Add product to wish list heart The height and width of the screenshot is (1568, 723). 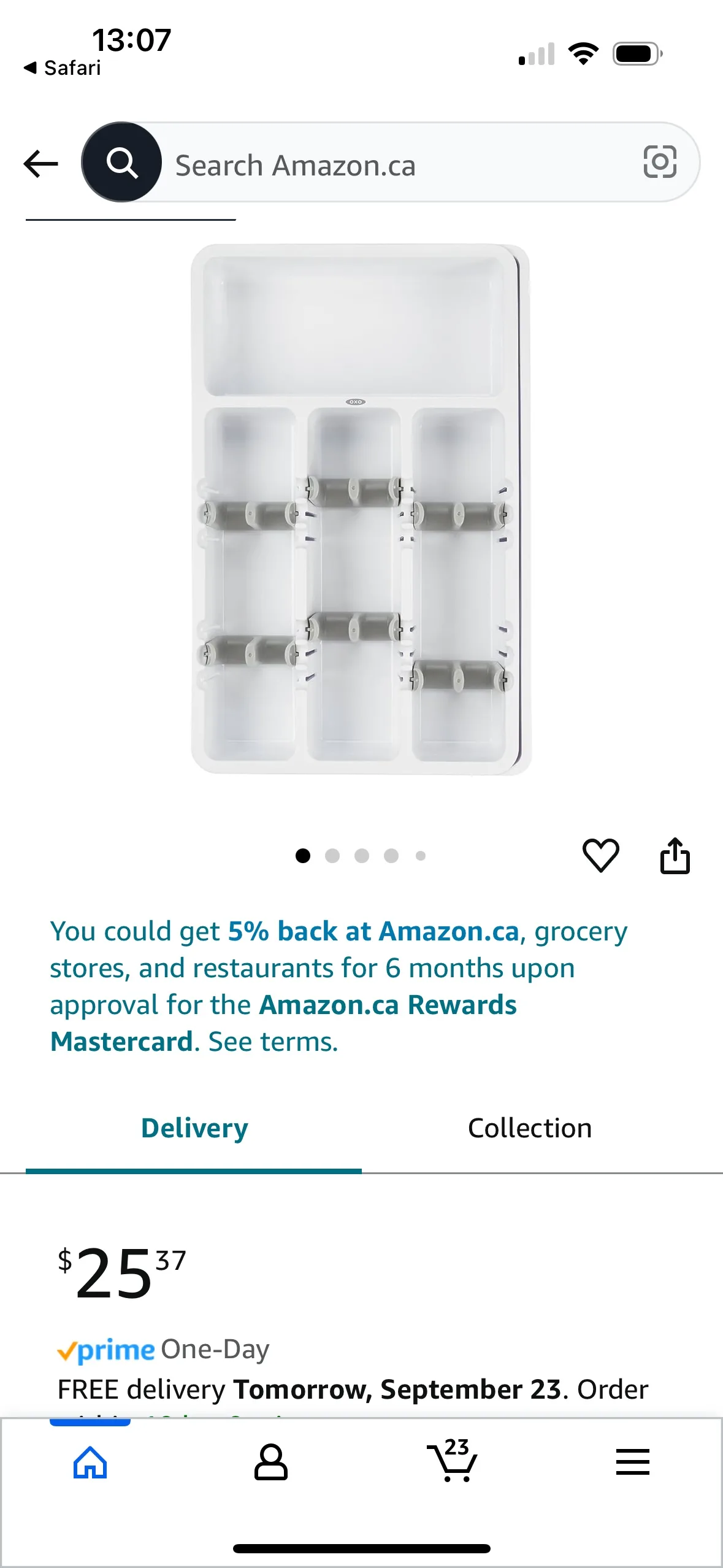point(600,855)
